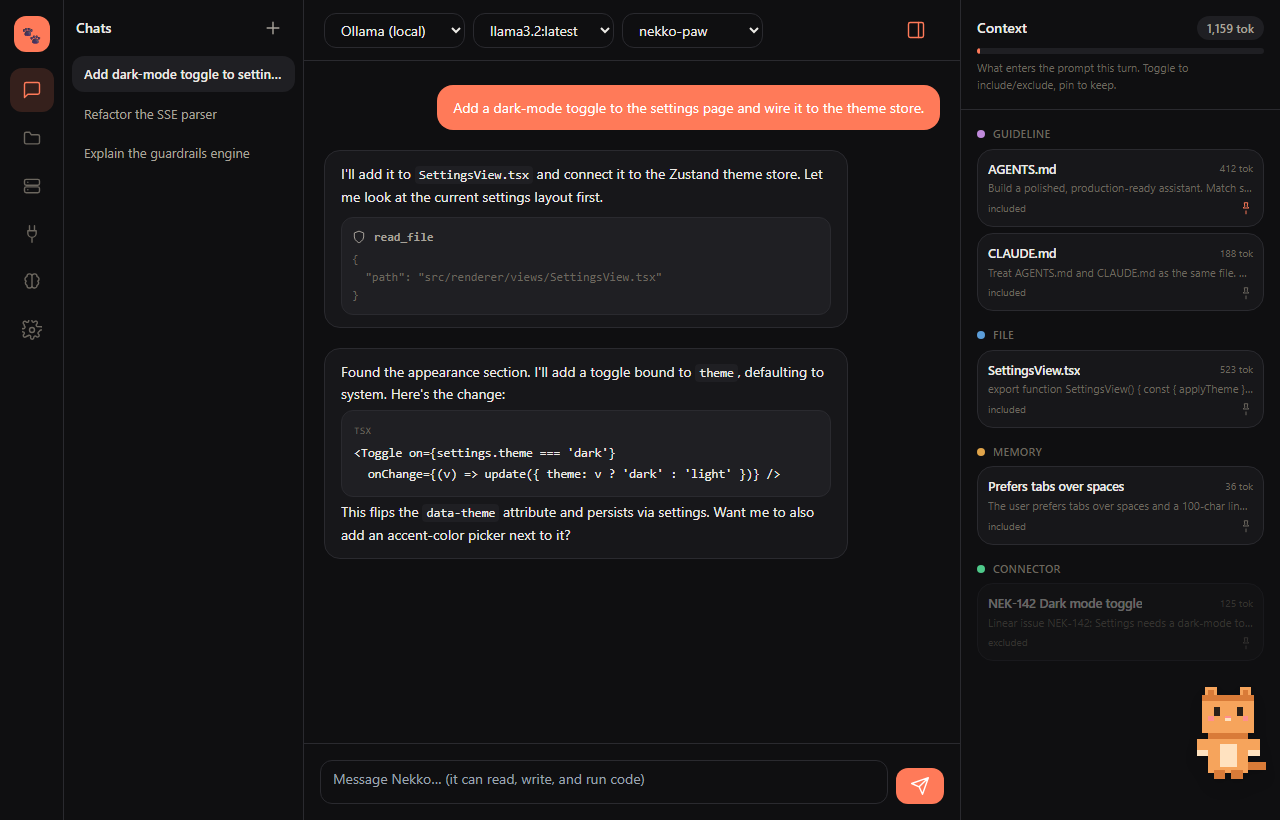The height and width of the screenshot is (820, 1280).
Task: Click the user's dark-mode request bubble
Action: point(688,108)
